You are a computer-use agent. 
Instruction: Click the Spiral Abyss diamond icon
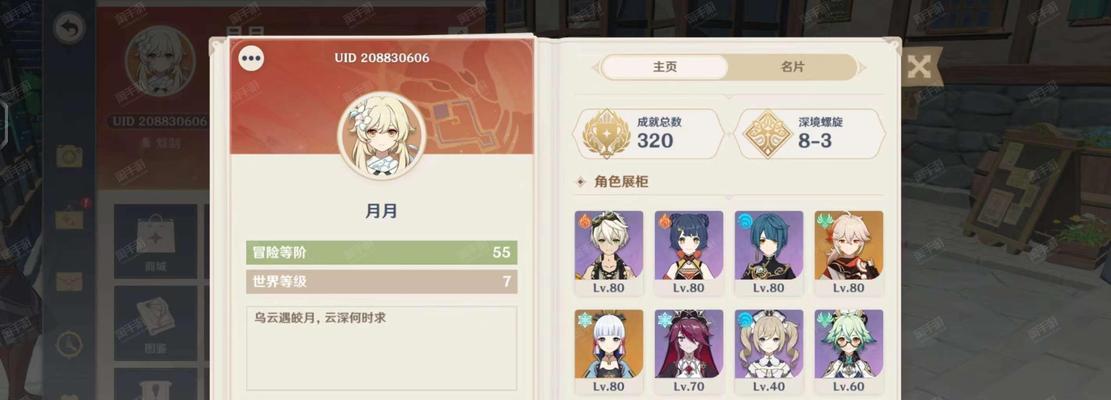point(767,134)
